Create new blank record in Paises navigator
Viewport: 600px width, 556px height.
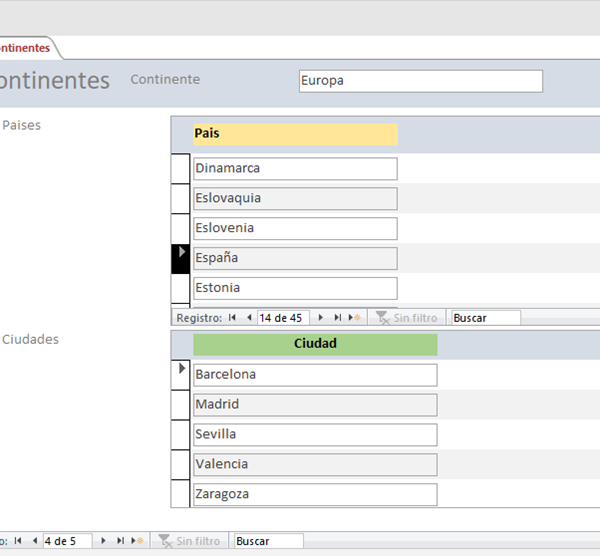click(x=353, y=318)
